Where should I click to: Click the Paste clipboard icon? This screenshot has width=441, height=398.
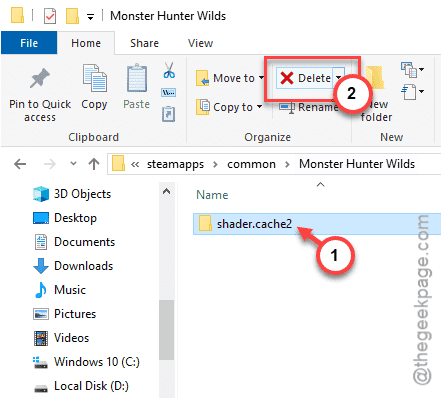coord(137,78)
